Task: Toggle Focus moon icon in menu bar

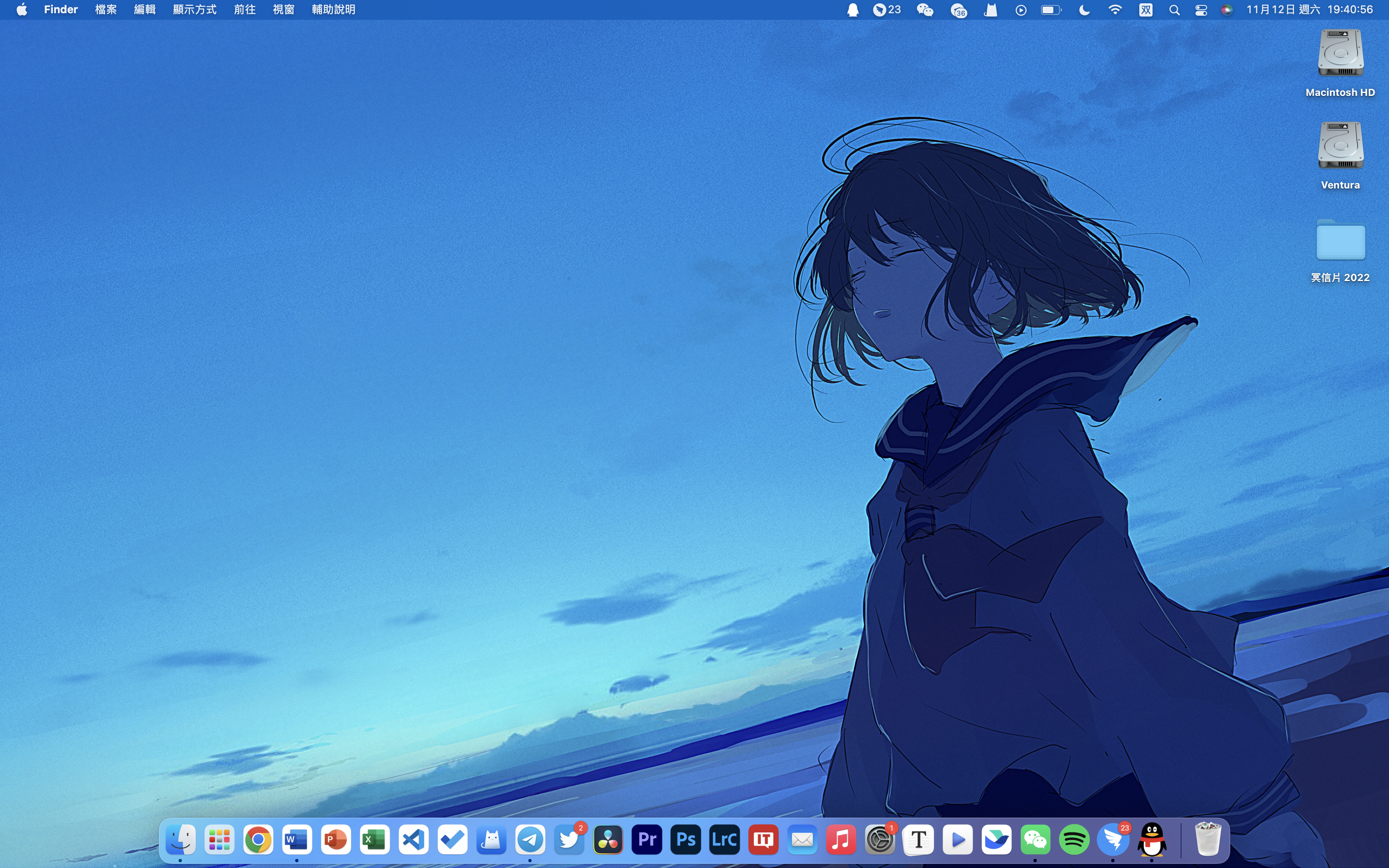Action: [x=1084, y=10]
